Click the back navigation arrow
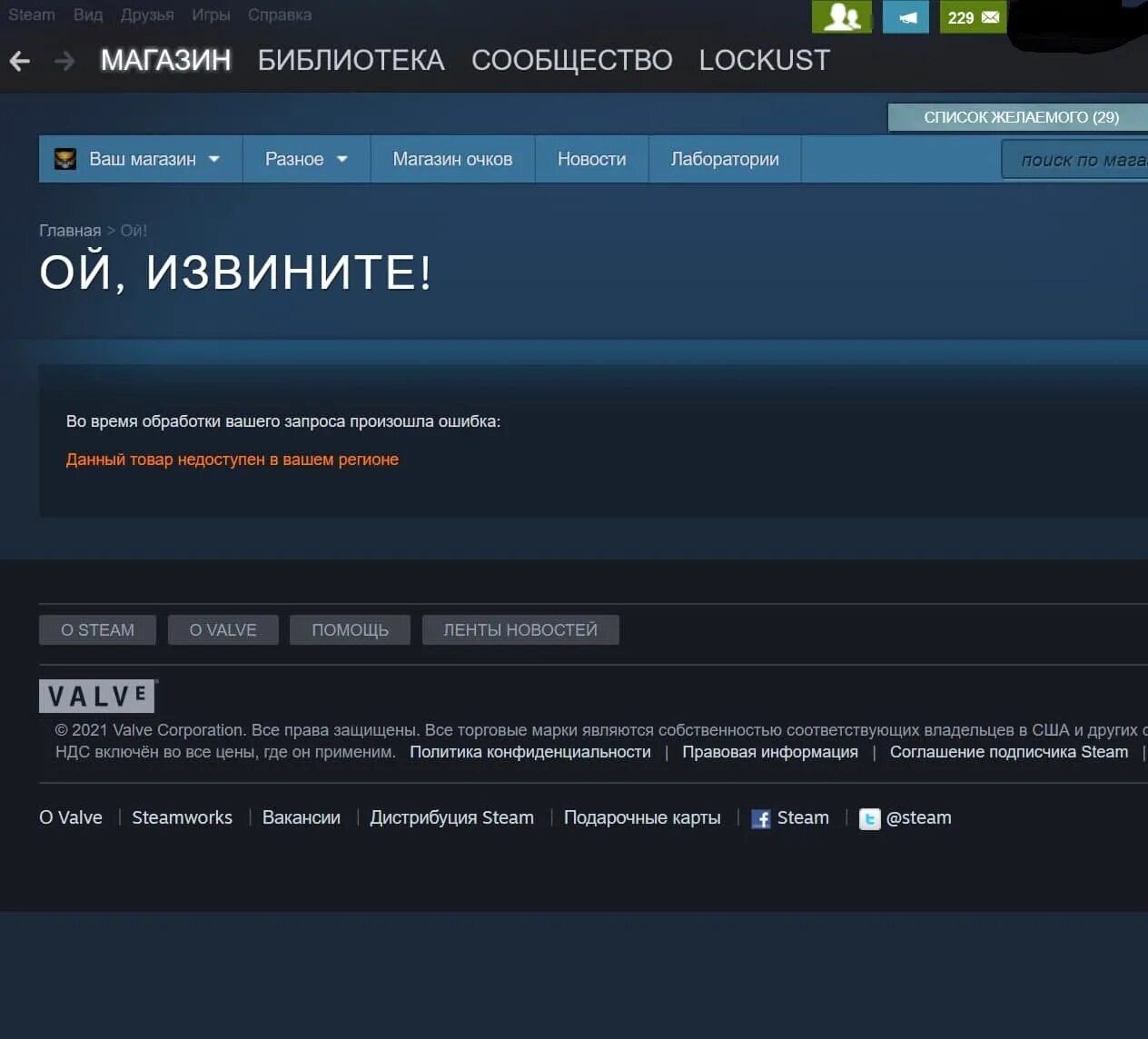The image size is (1148, 1039). pos(19,61)
